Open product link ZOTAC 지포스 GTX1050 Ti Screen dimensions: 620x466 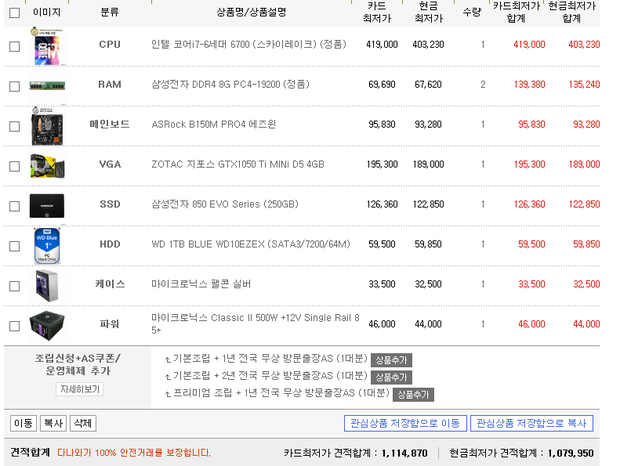(238, 164)
